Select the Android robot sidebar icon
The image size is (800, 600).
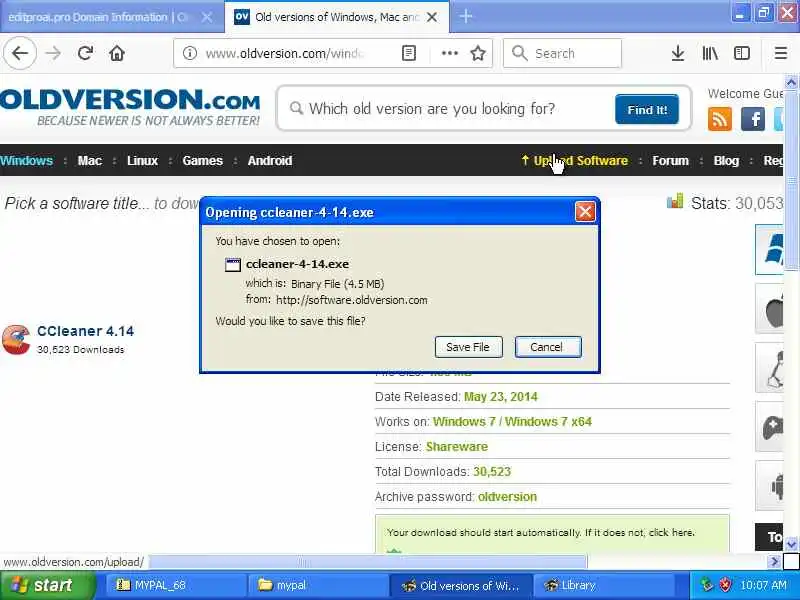(769, 486)
